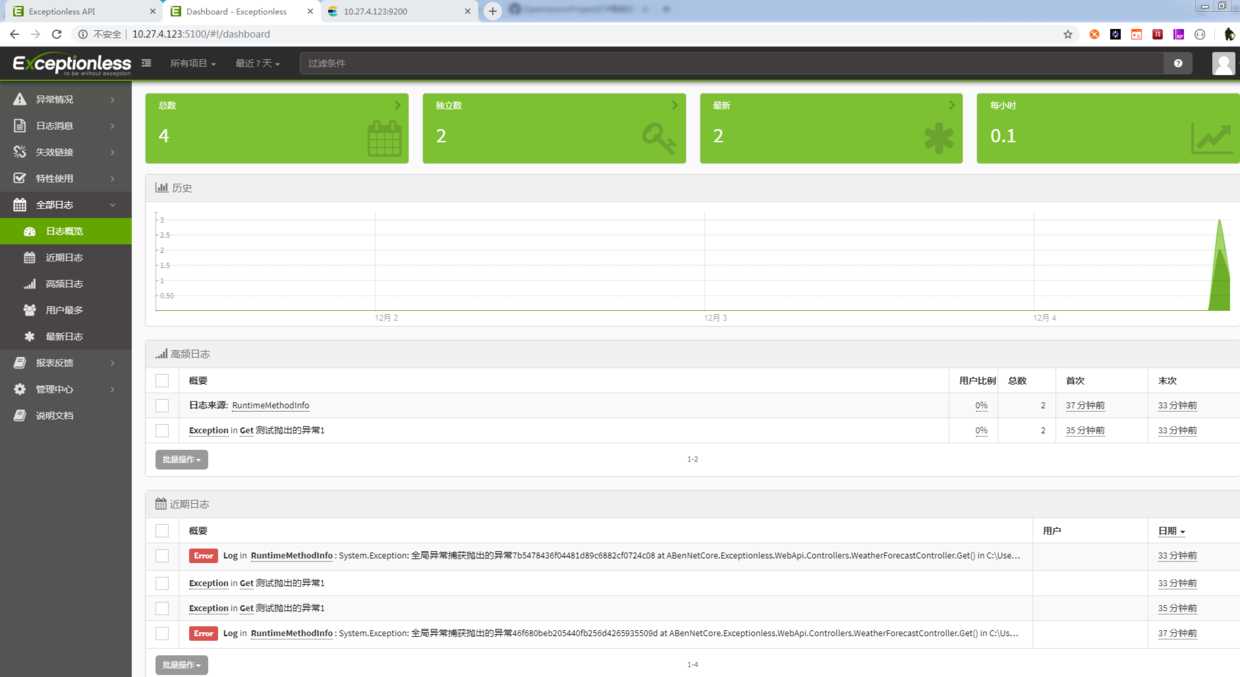1240x677 pixels.
Task: Tick recent Exception in Get checkbox, 35 分钟前
Action: point(162,608)
